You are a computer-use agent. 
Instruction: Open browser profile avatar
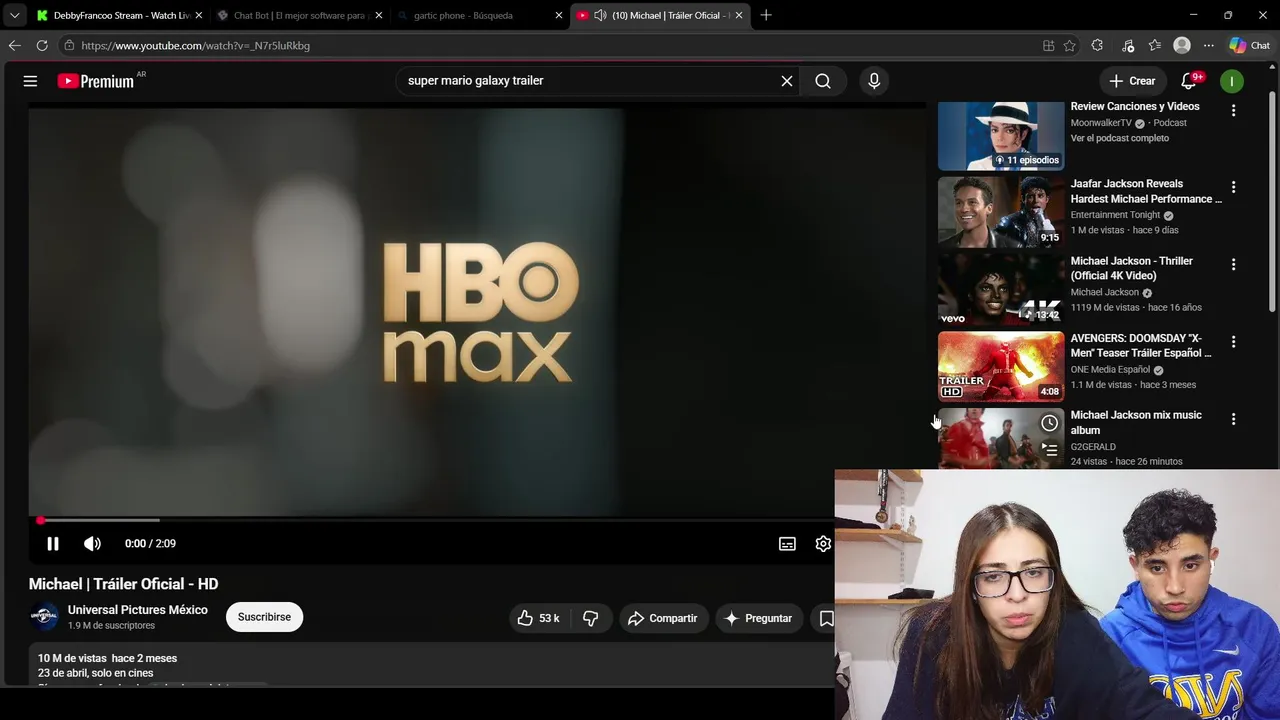coord(1182,45)
